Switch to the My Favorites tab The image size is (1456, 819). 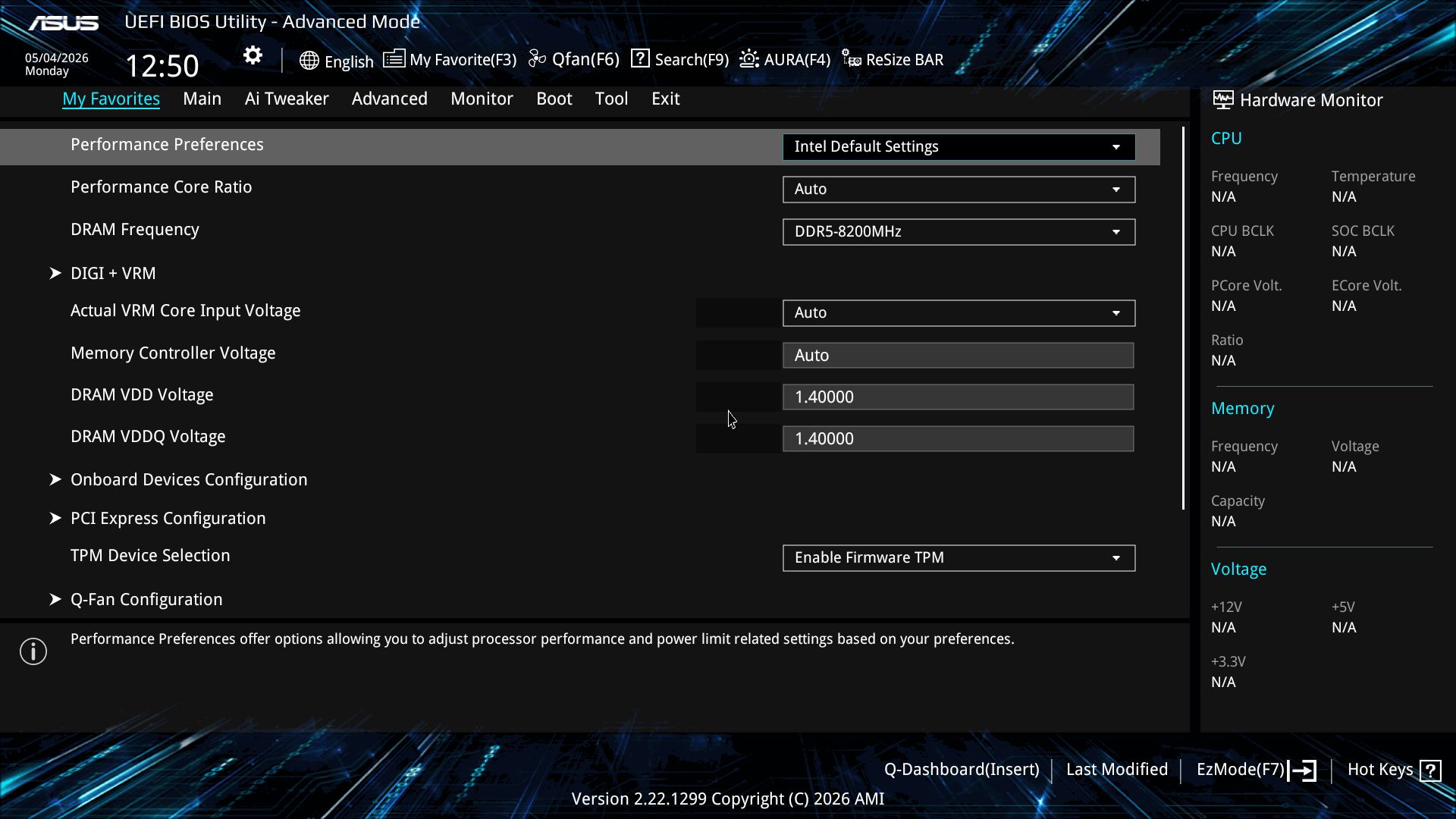click(x=111, y=99)
